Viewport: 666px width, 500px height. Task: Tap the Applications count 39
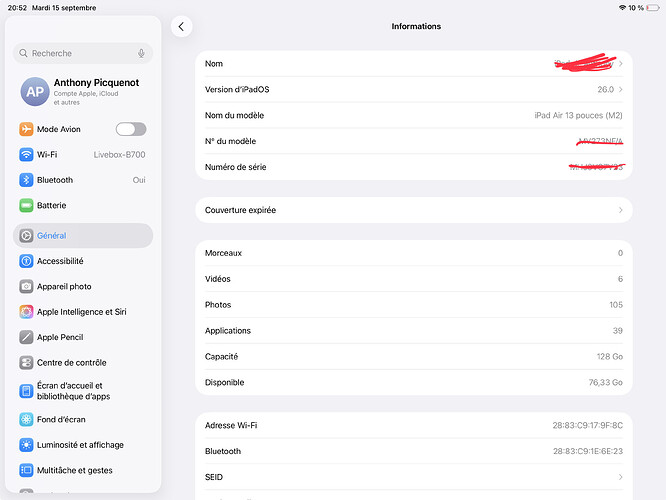click(x=618, y=331)
